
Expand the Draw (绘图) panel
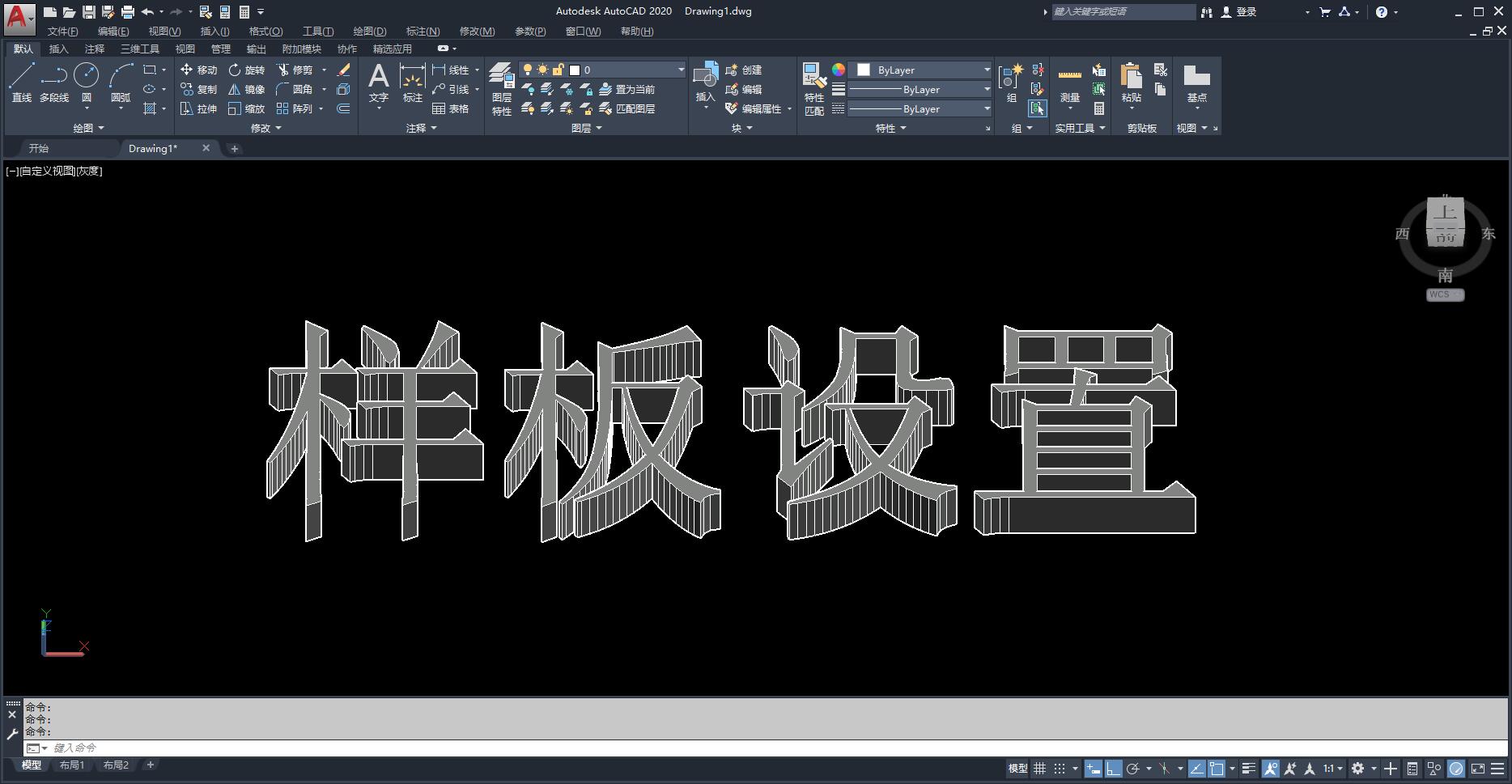(x=89, y=128)
